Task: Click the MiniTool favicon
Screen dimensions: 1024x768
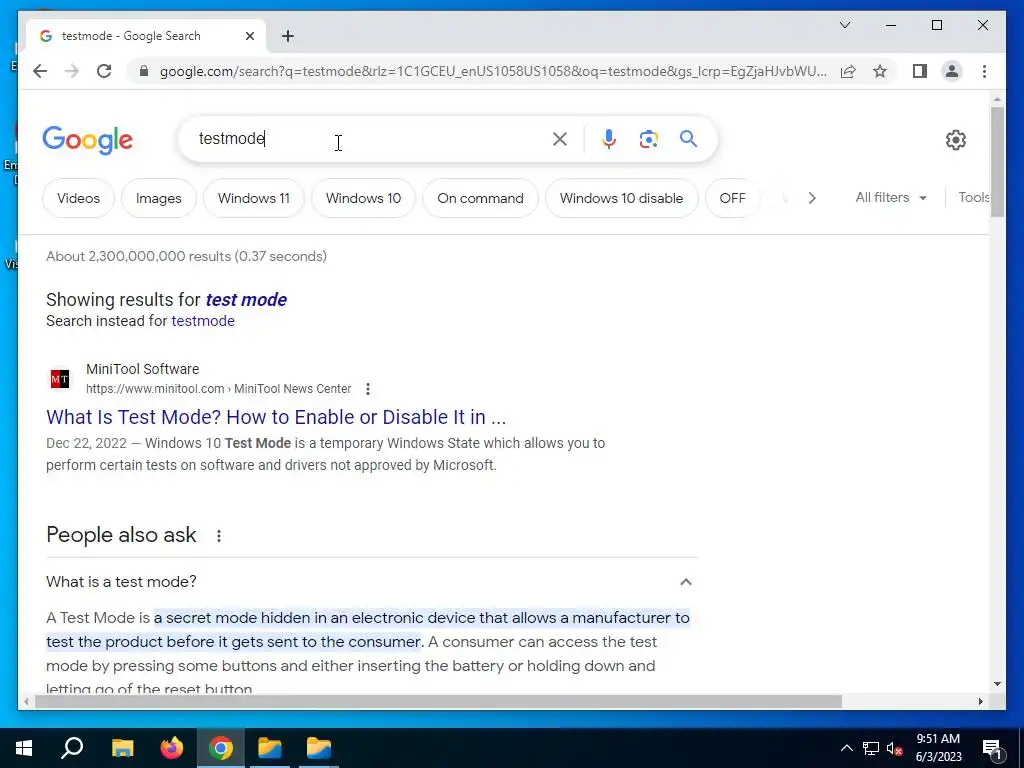Action: [59, 379]
